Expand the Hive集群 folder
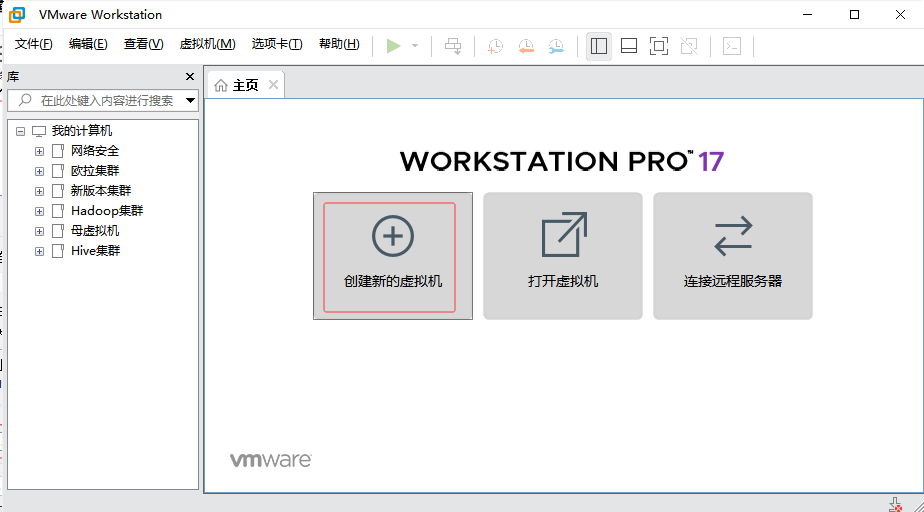 click(x=39, y=252)
